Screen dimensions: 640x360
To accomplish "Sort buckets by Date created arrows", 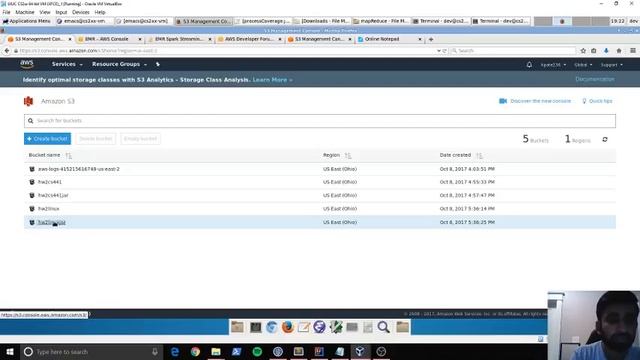I will pos(479,156).
